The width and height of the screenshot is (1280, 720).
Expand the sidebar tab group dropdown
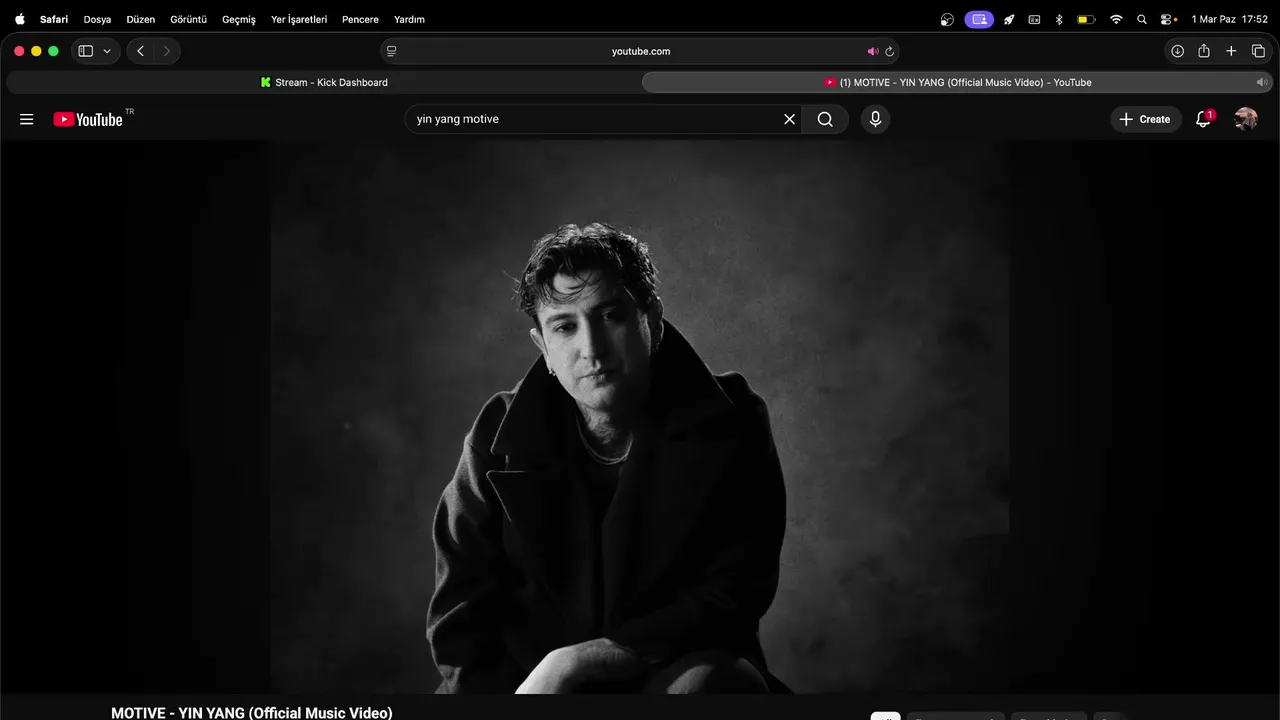107,51
